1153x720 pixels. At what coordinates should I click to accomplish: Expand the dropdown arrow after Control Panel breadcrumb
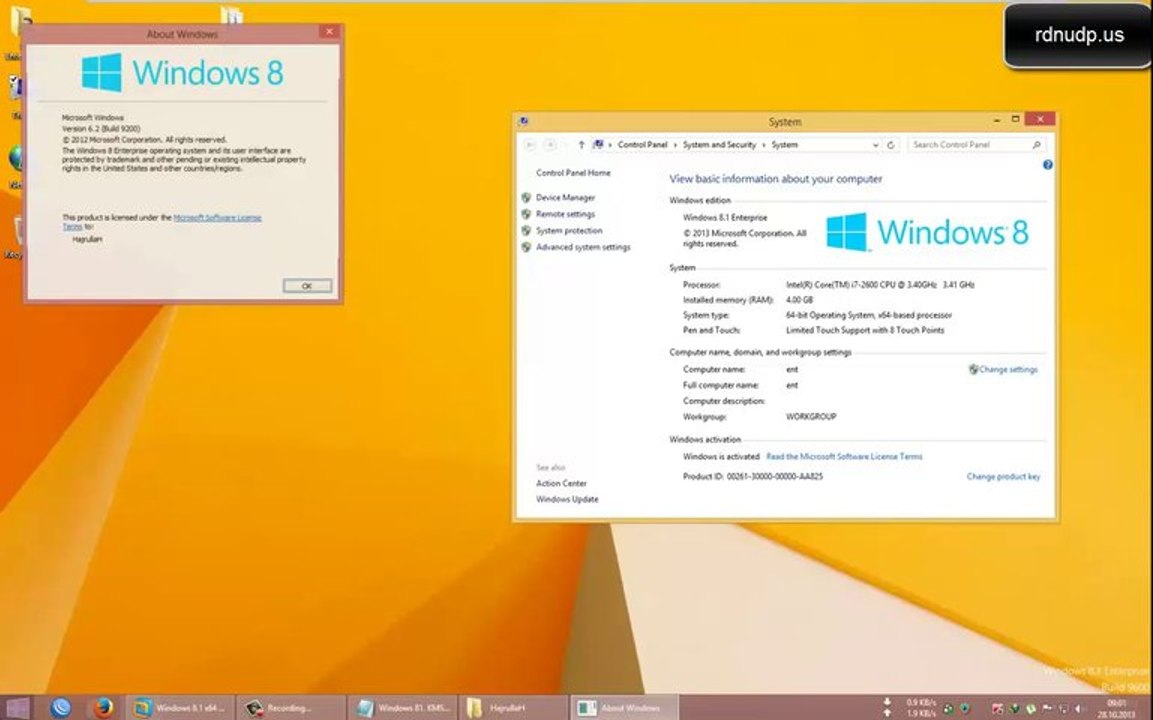pos(675,145)
